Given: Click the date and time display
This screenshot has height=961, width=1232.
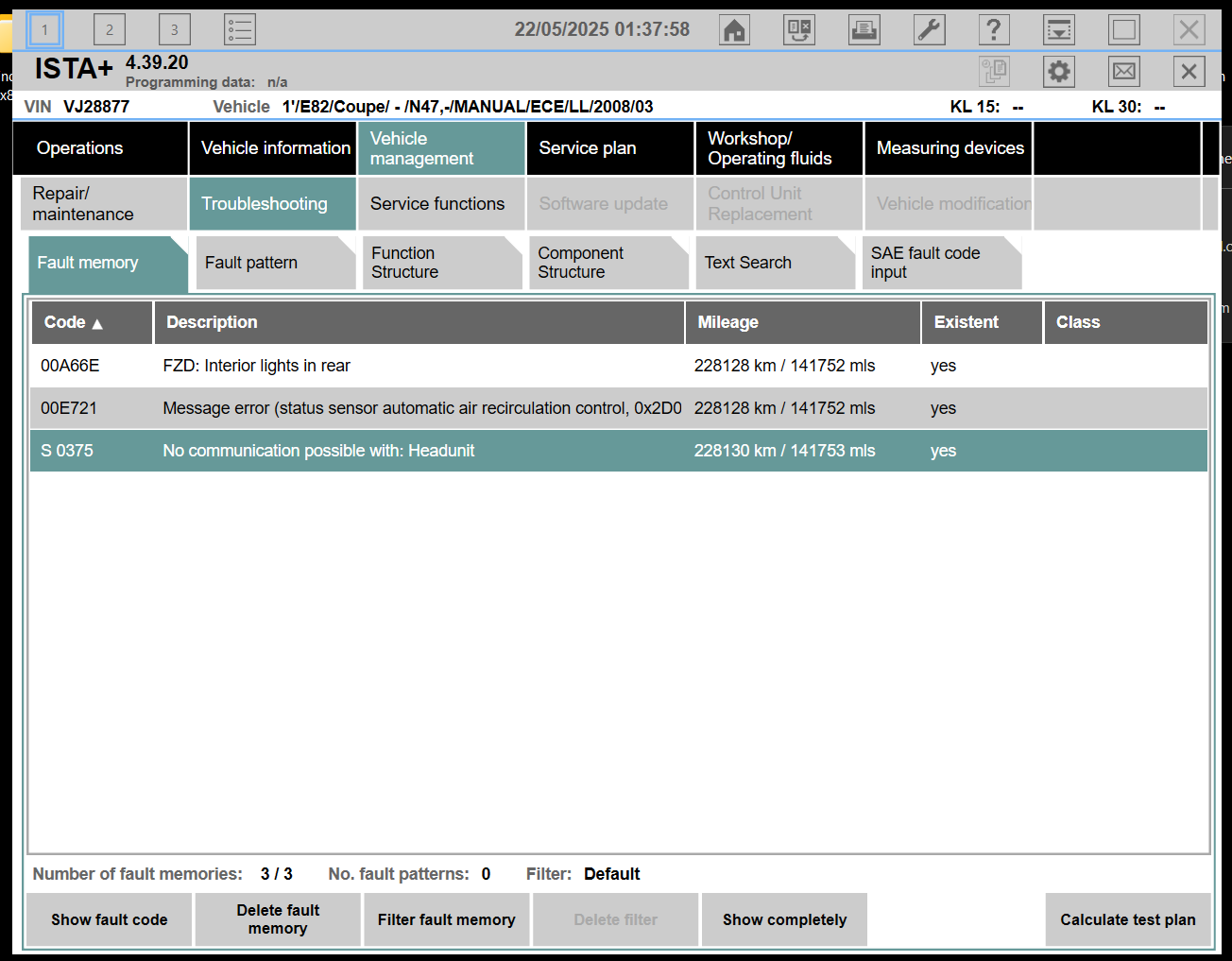Looking at the screenshot, I should pyautogui.click(x=602, y=29).
